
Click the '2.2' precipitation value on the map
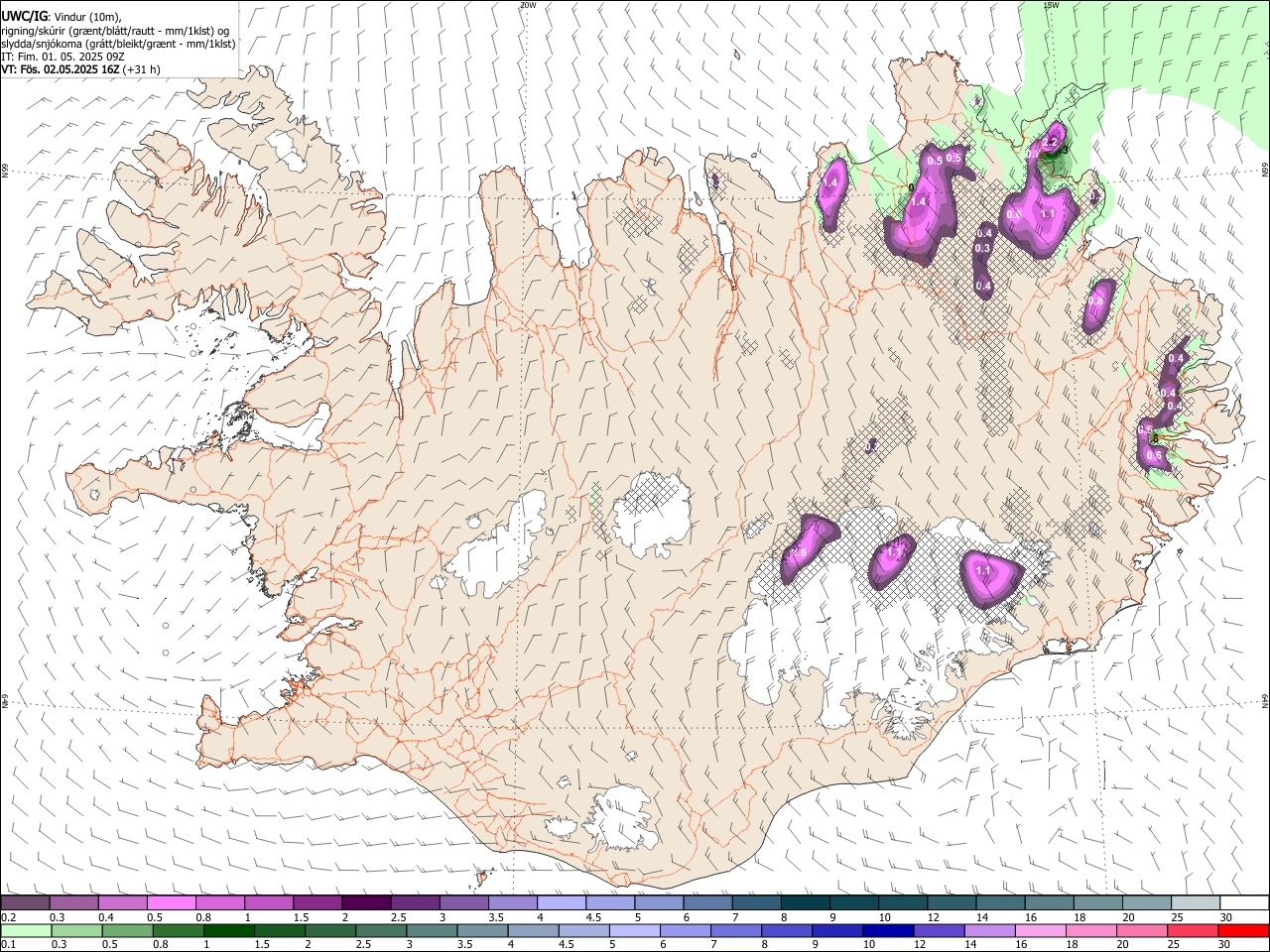click(x=1052, y=142)
